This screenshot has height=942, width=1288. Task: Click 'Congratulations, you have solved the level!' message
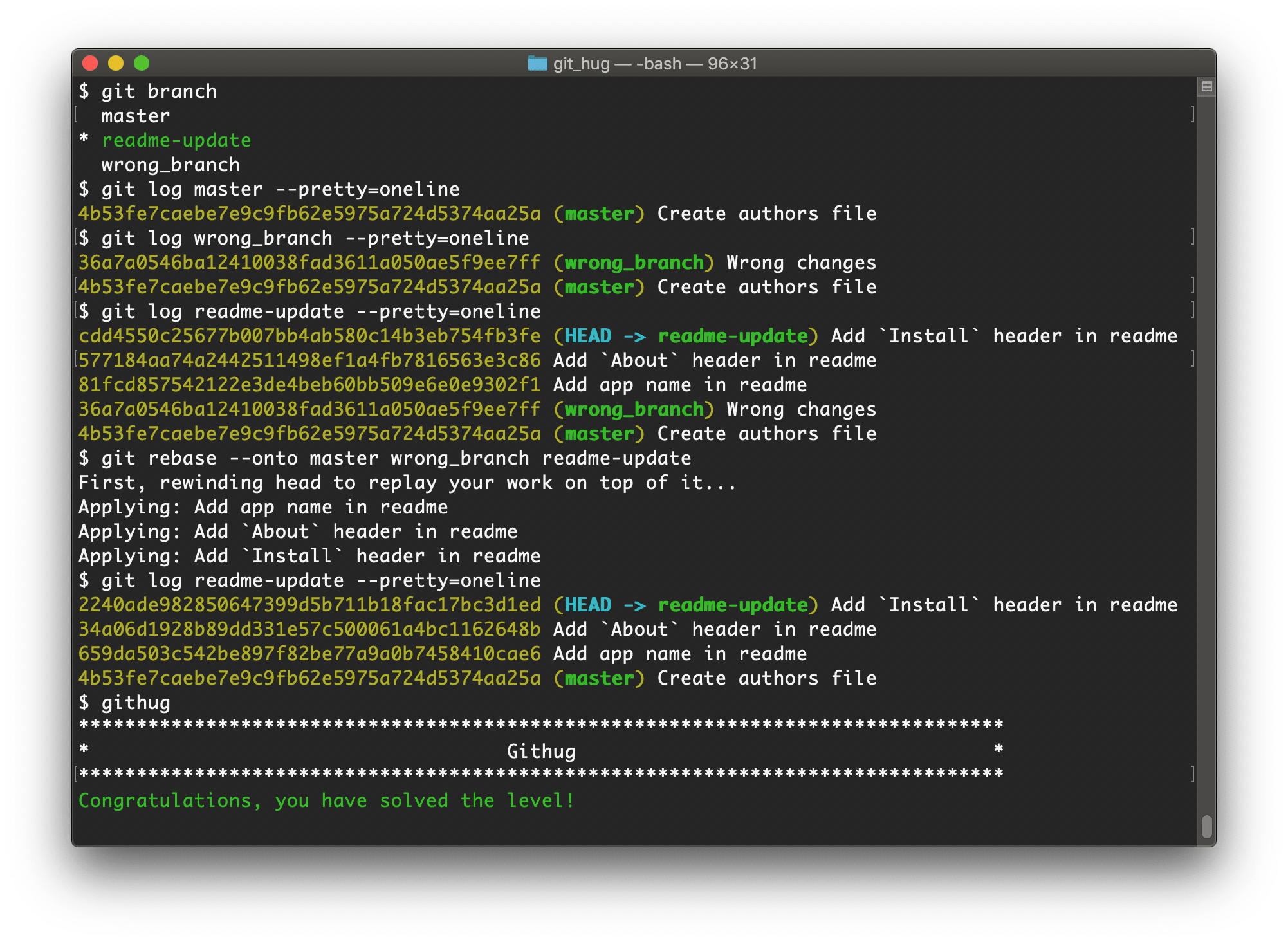[327, 800]
